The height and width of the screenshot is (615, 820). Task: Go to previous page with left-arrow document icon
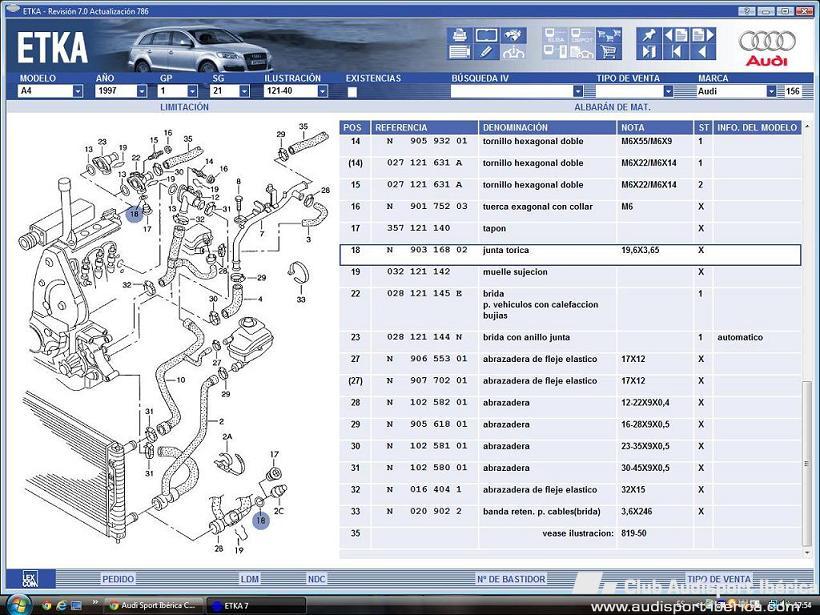click(x=675, y=36)
